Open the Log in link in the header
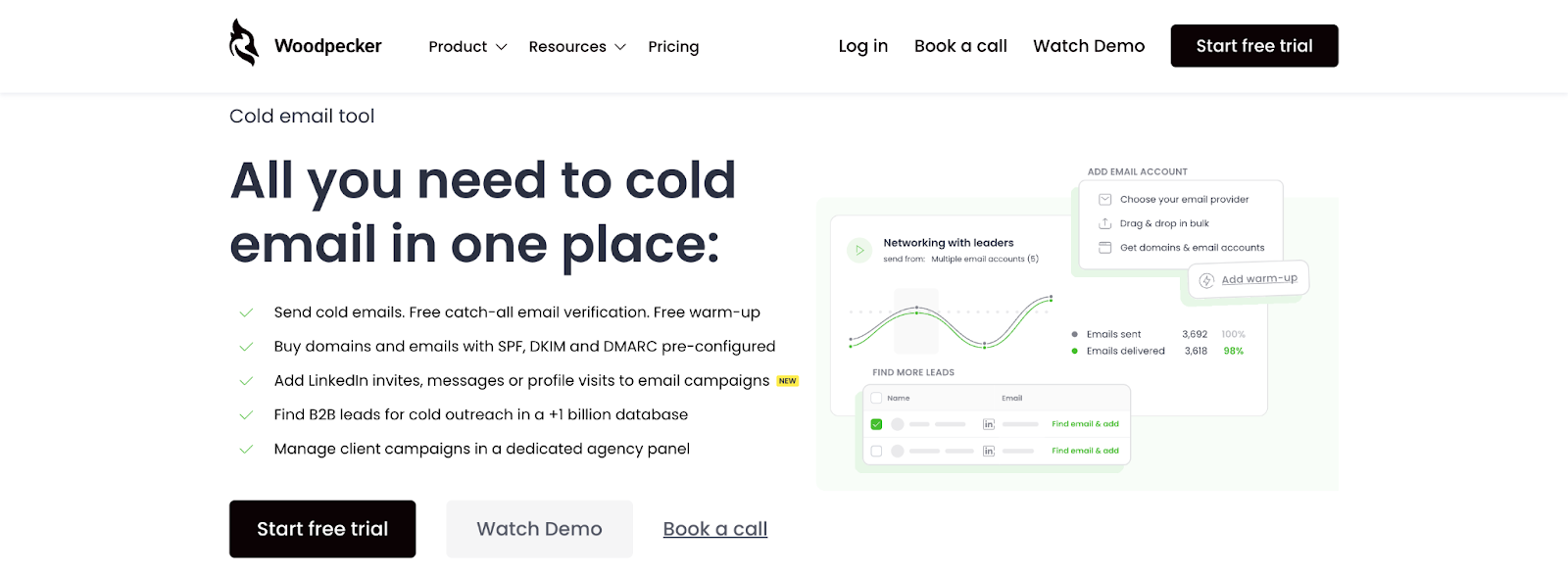This screenshot has width=1568, height=575. click(863, 46)
